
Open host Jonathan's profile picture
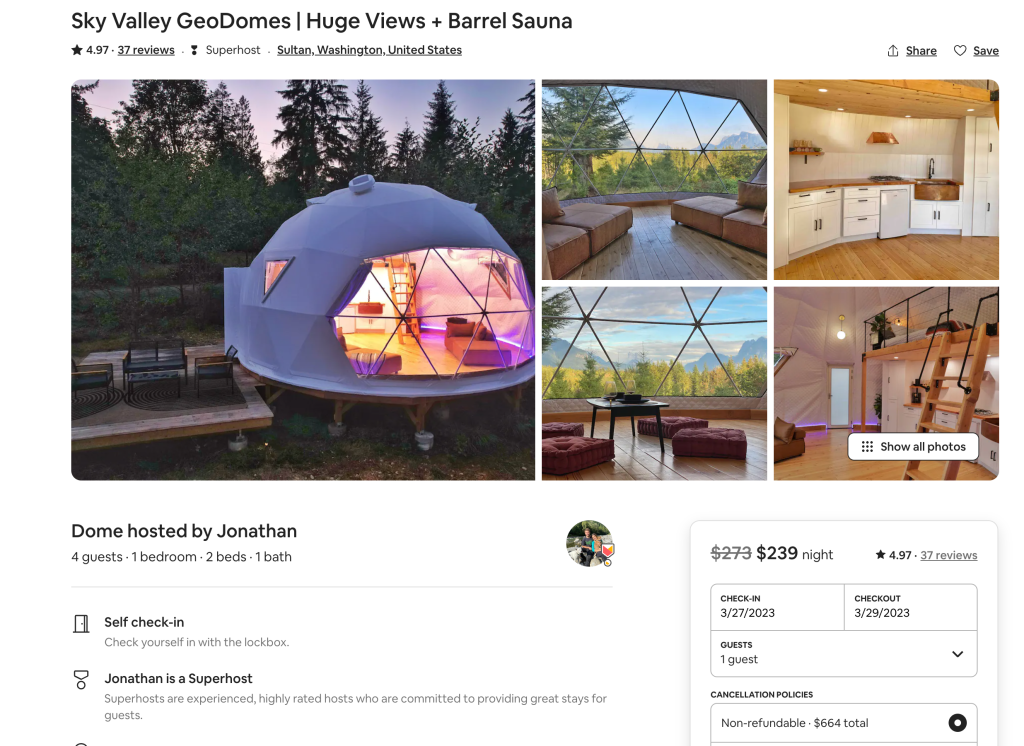click(x=589, y=543)
